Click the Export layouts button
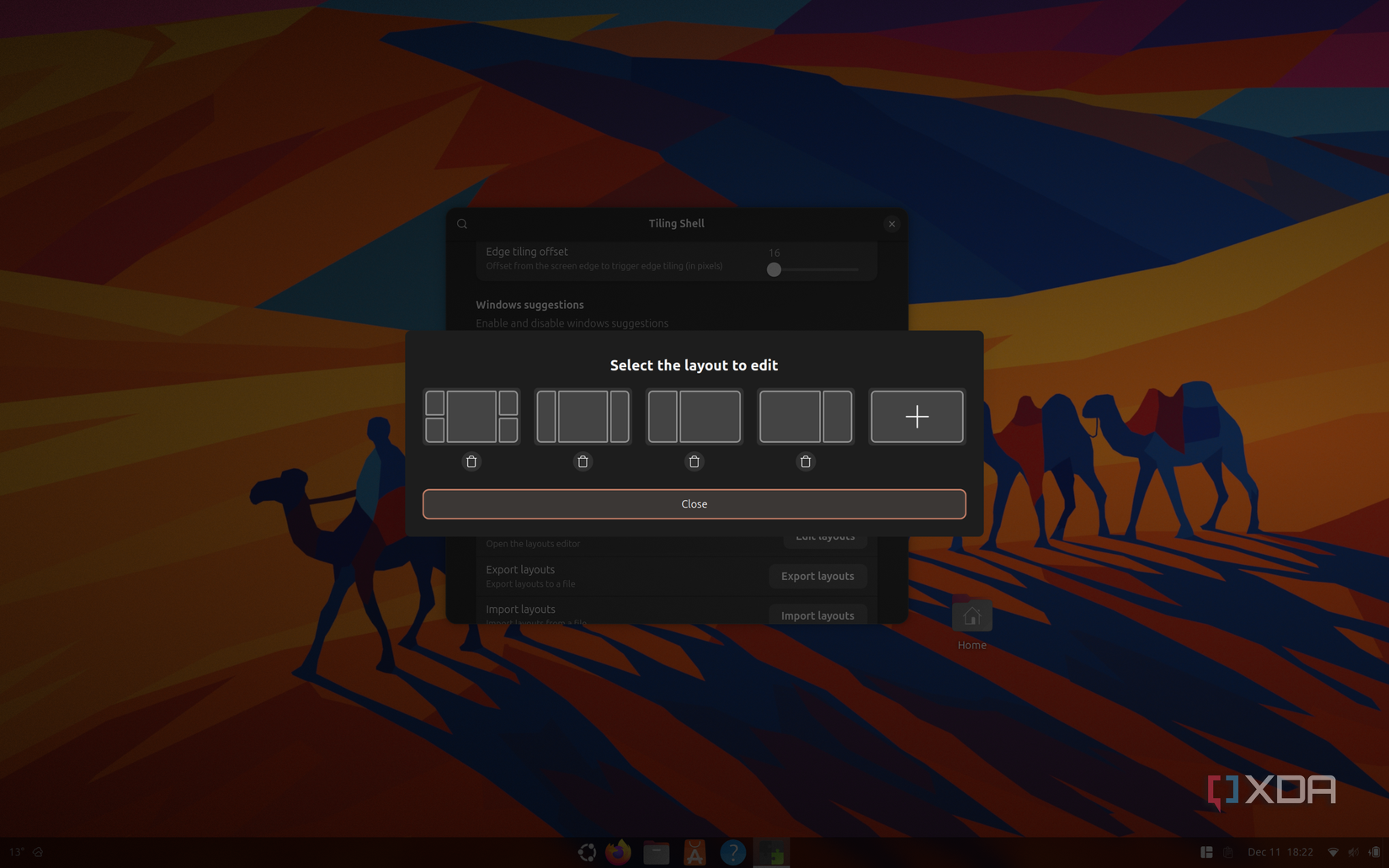The image size is (1389, 868). pyautogui.click(x=817, y=576)
